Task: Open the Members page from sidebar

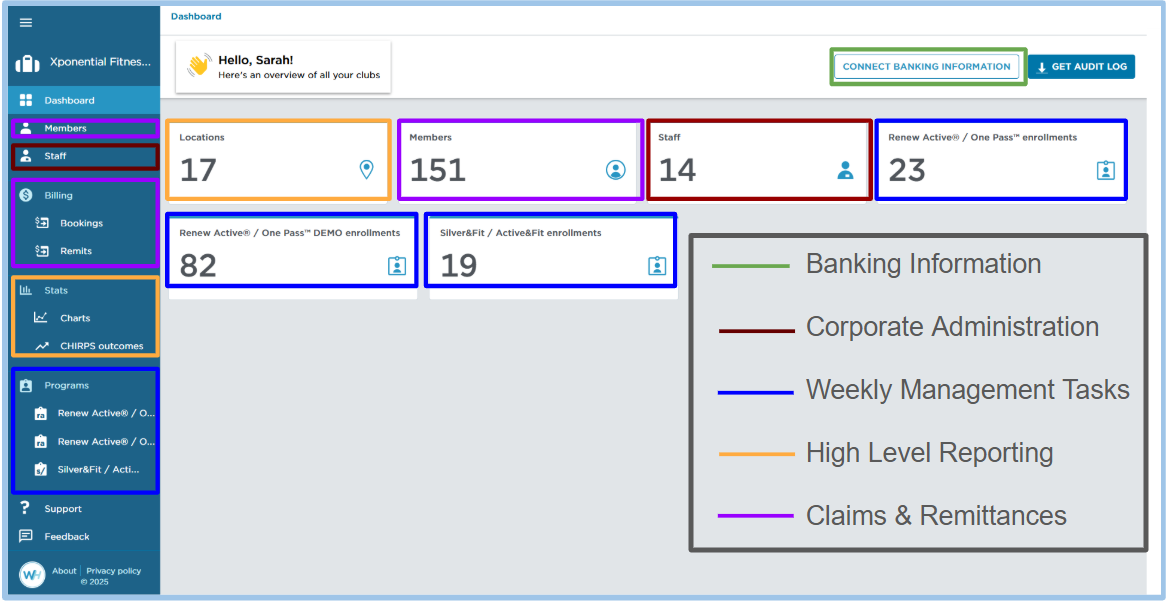Action: pos(65,128)
